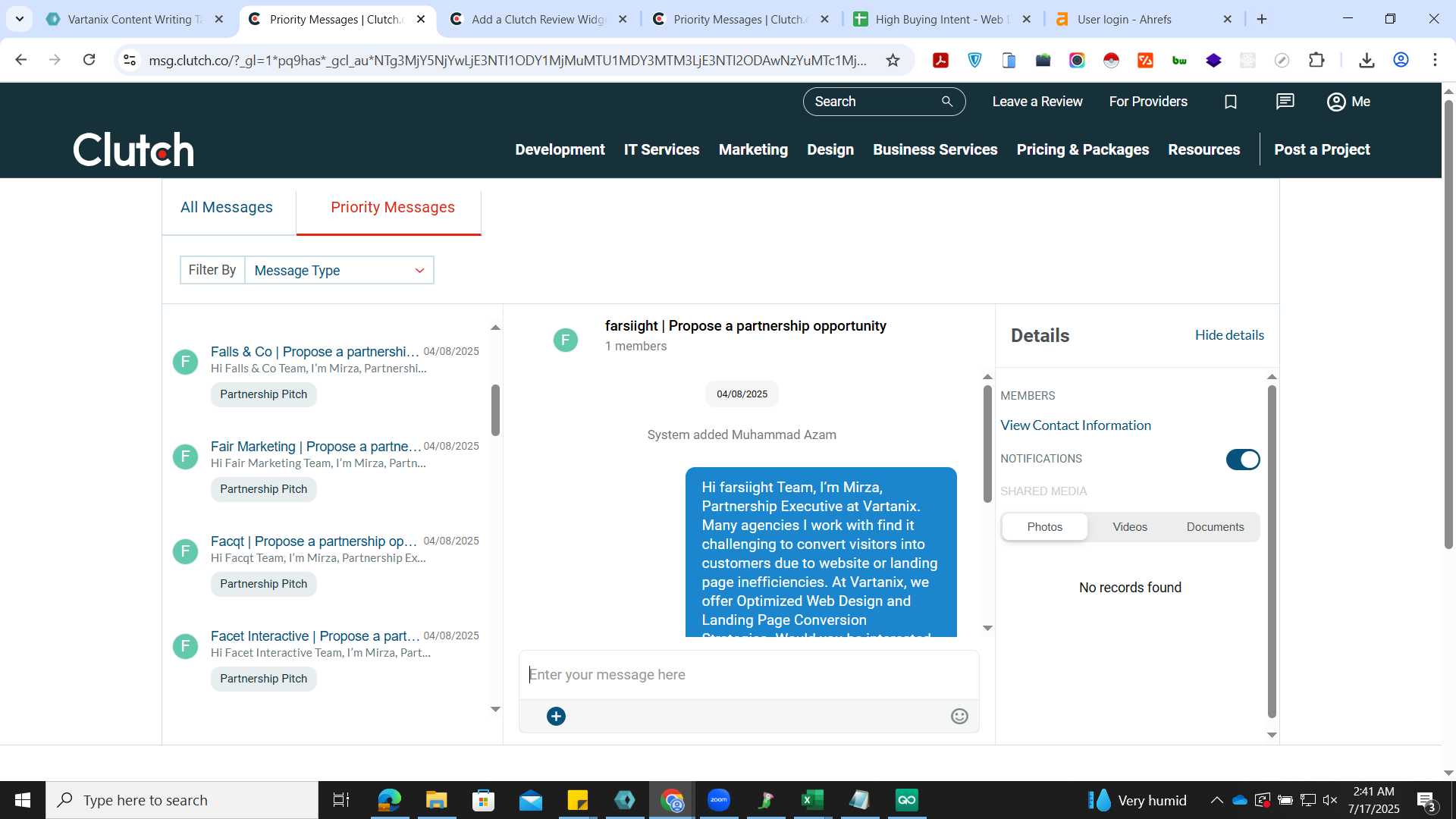Open File Explorer from taskbar
Screen dimensions: 1456x819
click(436, 800)
